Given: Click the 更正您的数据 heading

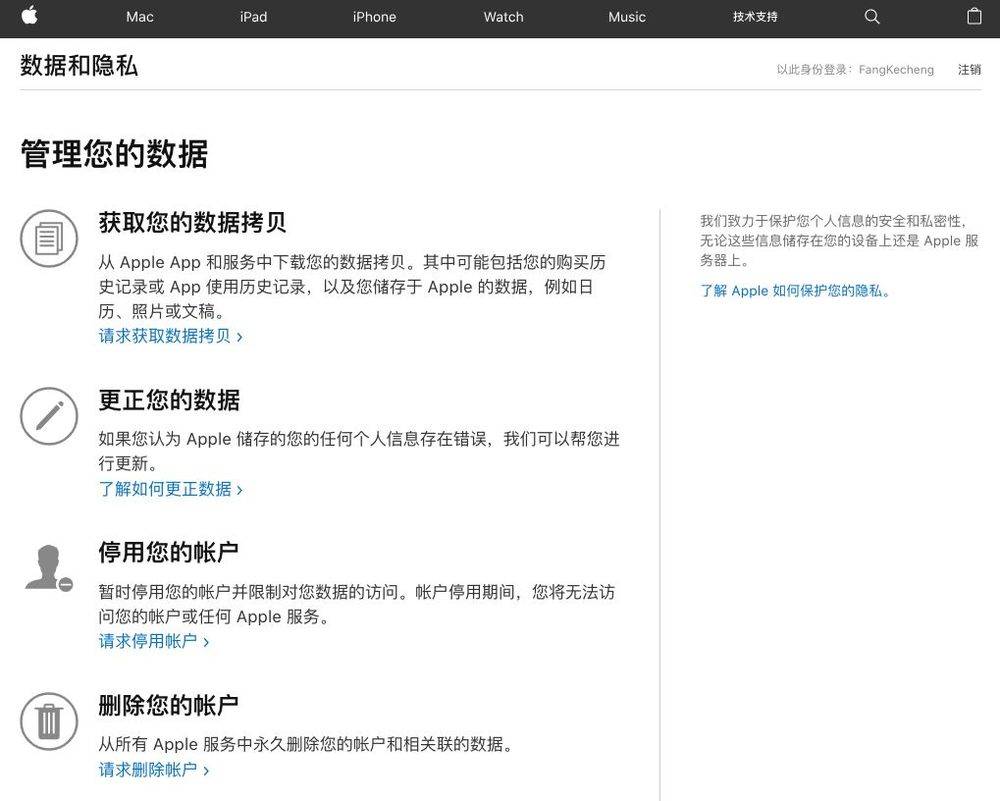Looking at the screenshot, I should (x=169, y=400).
